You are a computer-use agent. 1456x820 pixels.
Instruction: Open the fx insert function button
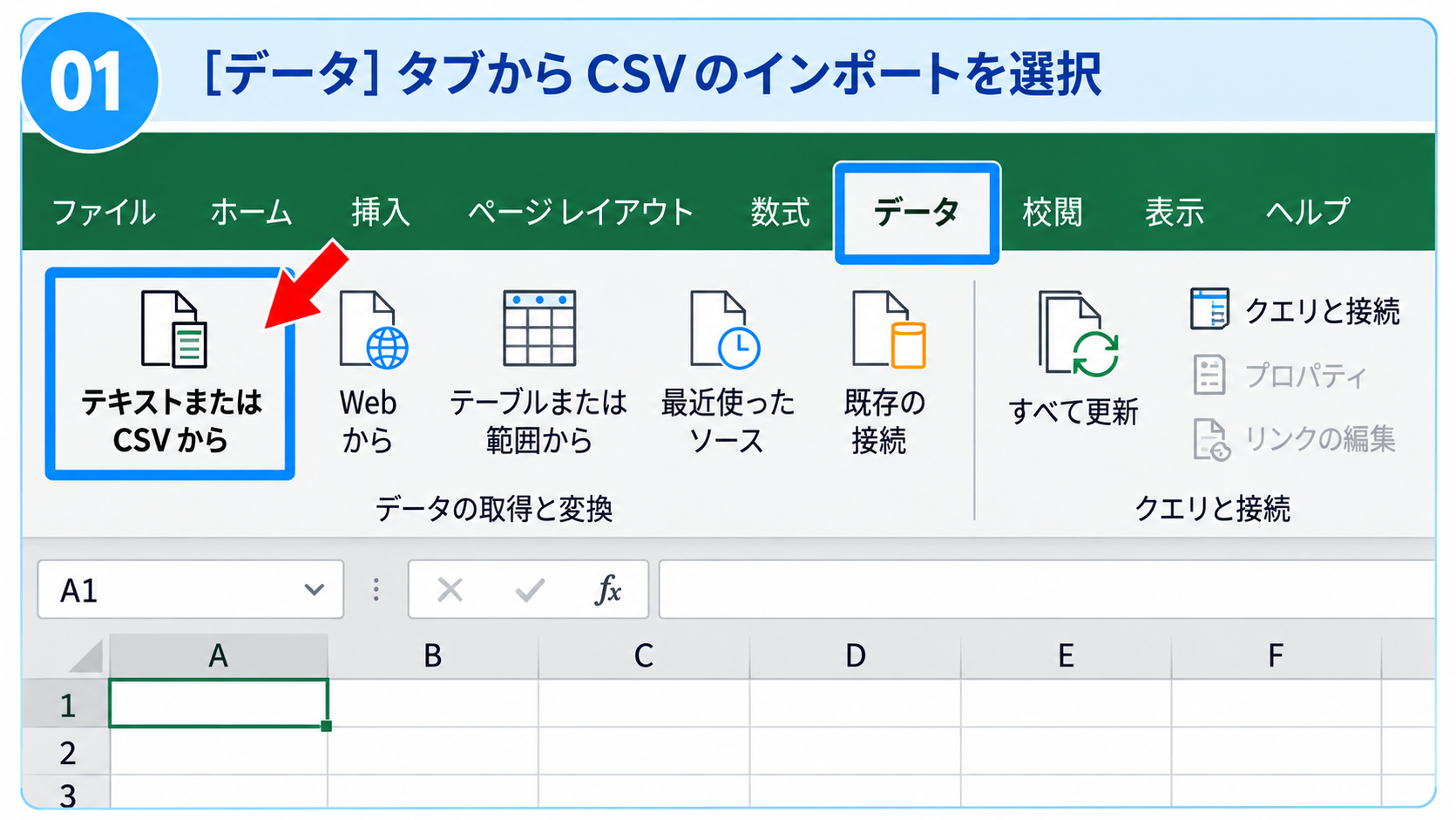coord(608,590)
